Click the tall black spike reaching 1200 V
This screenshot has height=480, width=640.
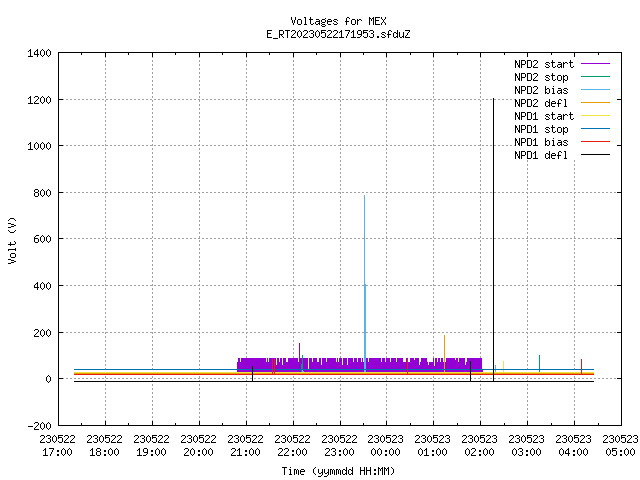[493, 240]
